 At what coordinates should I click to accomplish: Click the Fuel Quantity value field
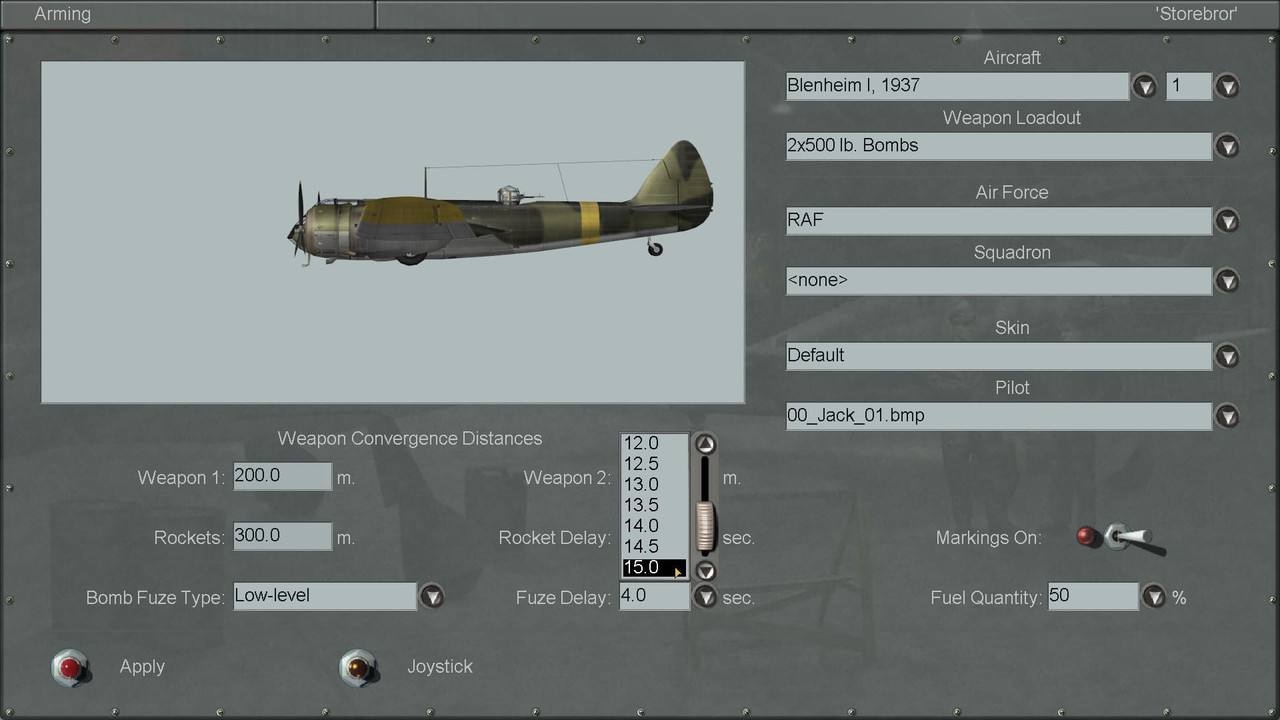click(x=1093, y=596)
